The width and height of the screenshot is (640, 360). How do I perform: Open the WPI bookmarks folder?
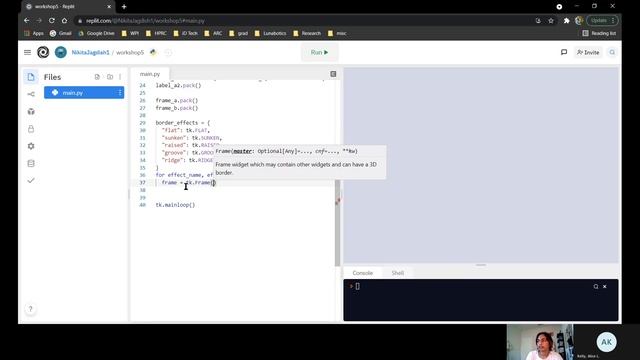[x=131, y=33]
